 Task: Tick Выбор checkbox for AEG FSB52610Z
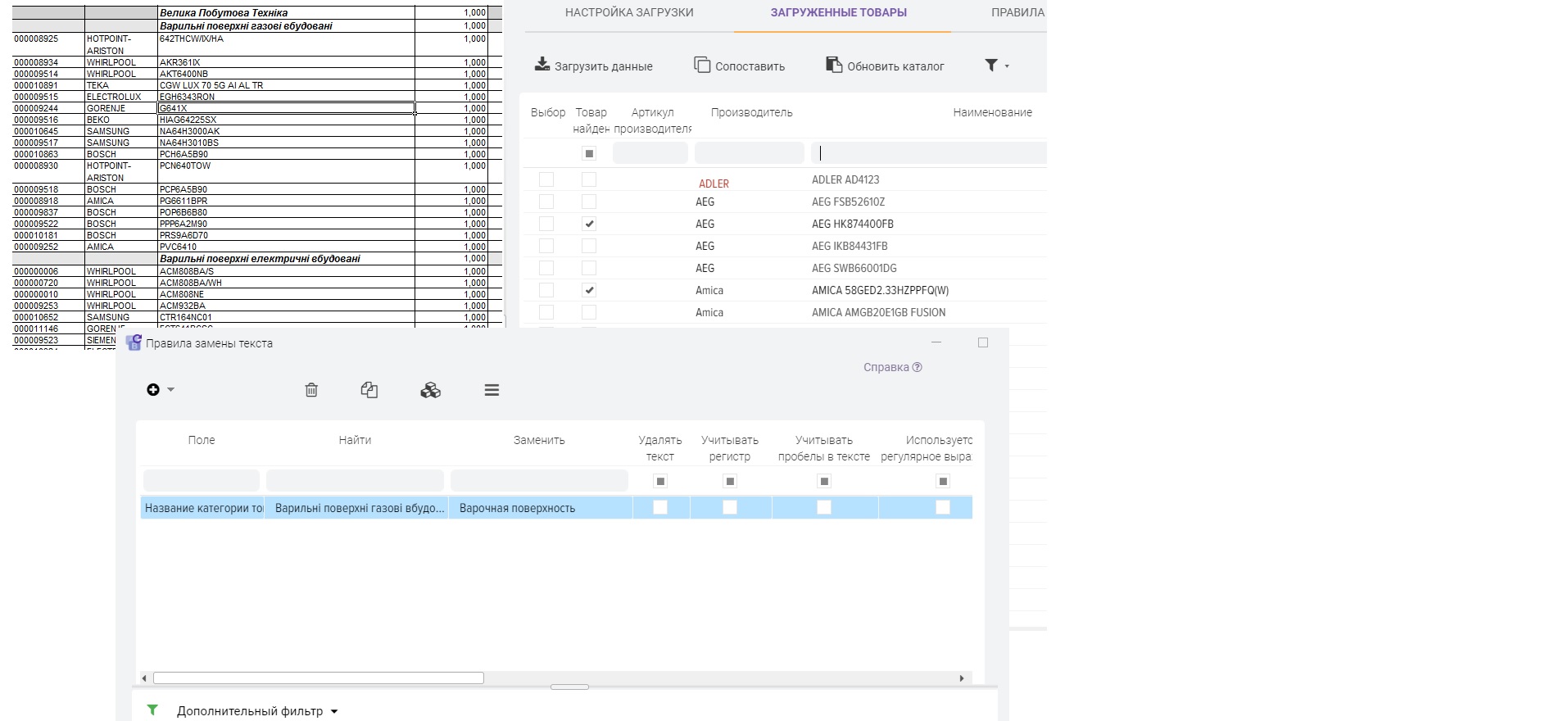coord(546,202)
